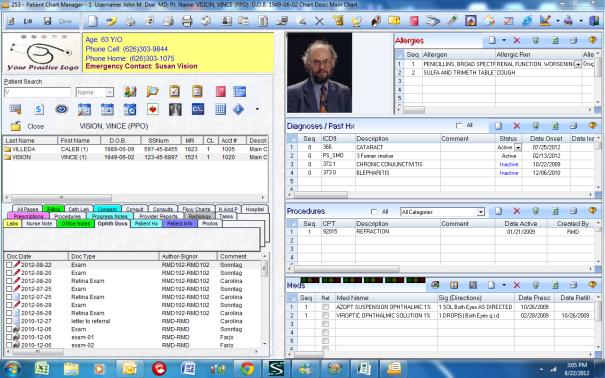Check the All box in Procedures panel

(373, 212)
